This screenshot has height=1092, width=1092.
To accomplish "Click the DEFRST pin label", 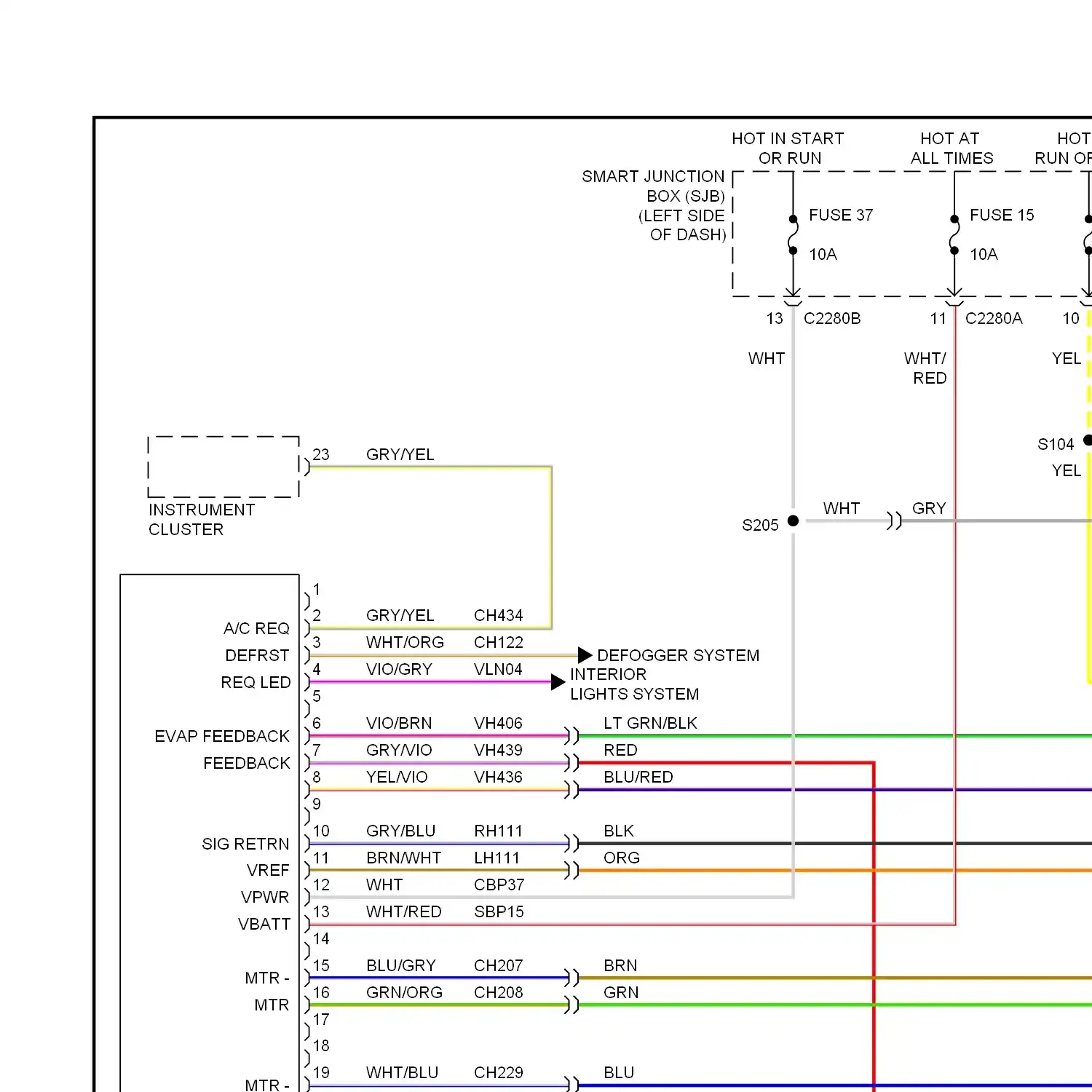I will click(257, 655).
